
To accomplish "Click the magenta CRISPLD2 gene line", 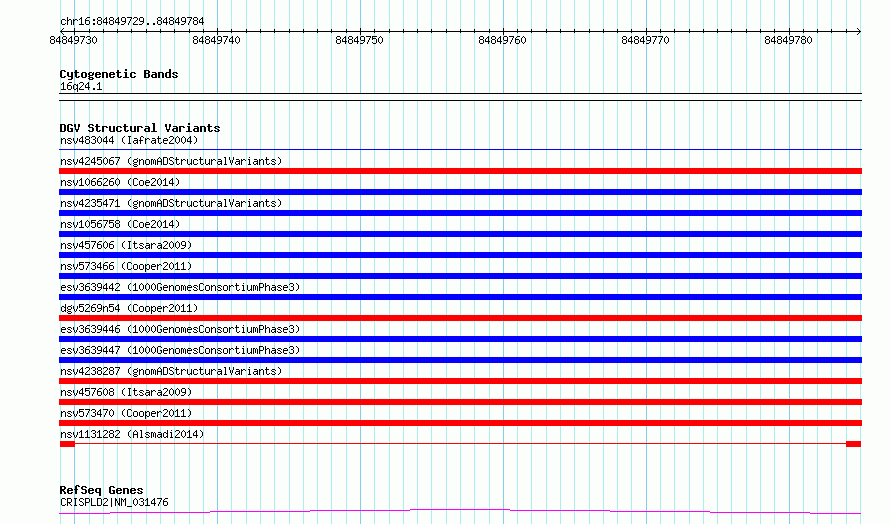I will click(460, 512).
